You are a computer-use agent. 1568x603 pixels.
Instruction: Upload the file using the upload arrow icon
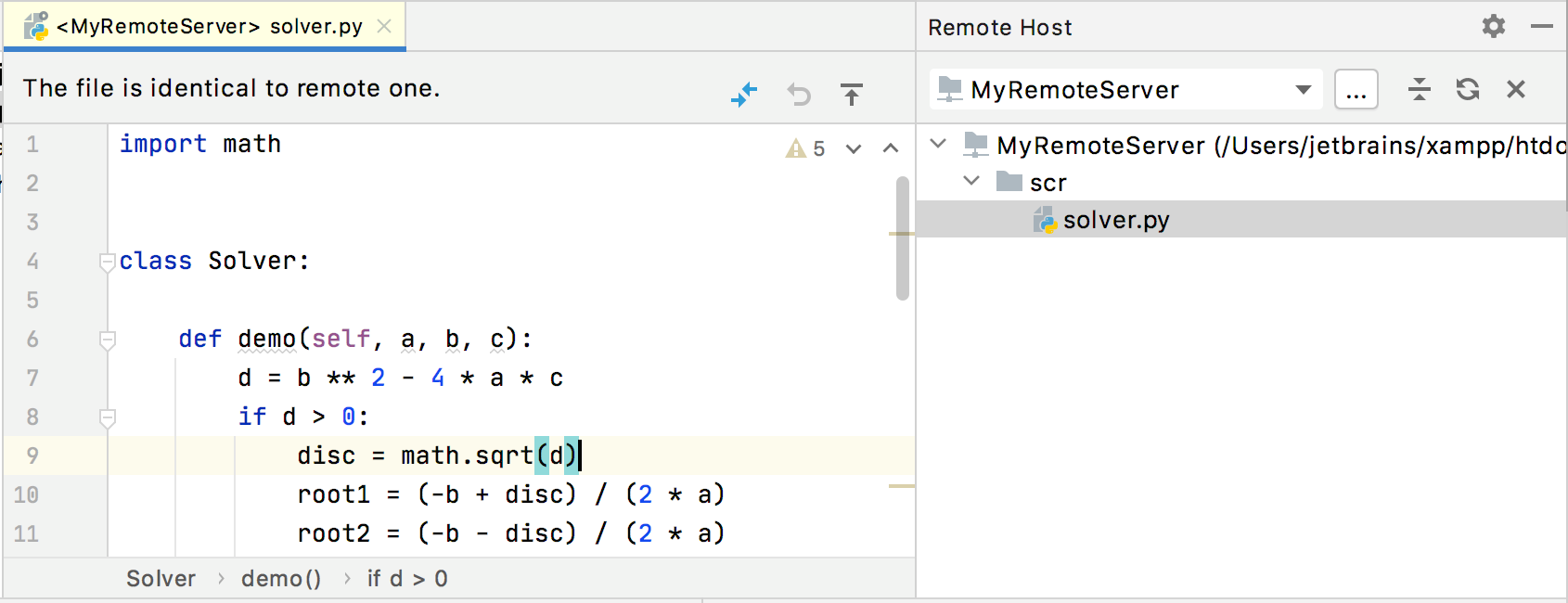coord(851,94)
